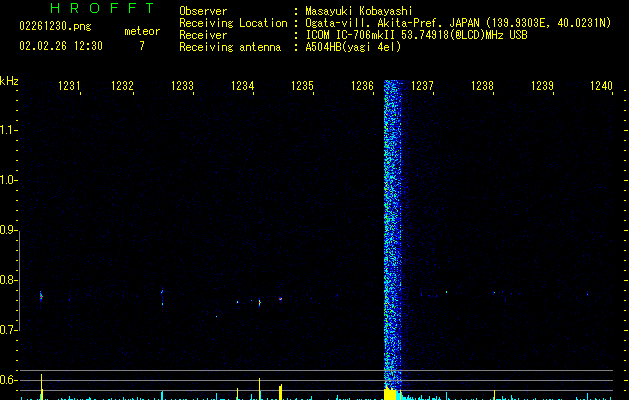Click the faint vertical echo before 1233
Image resolution: width=629 pixels, height=400 pixels.
tap(162, 297)
